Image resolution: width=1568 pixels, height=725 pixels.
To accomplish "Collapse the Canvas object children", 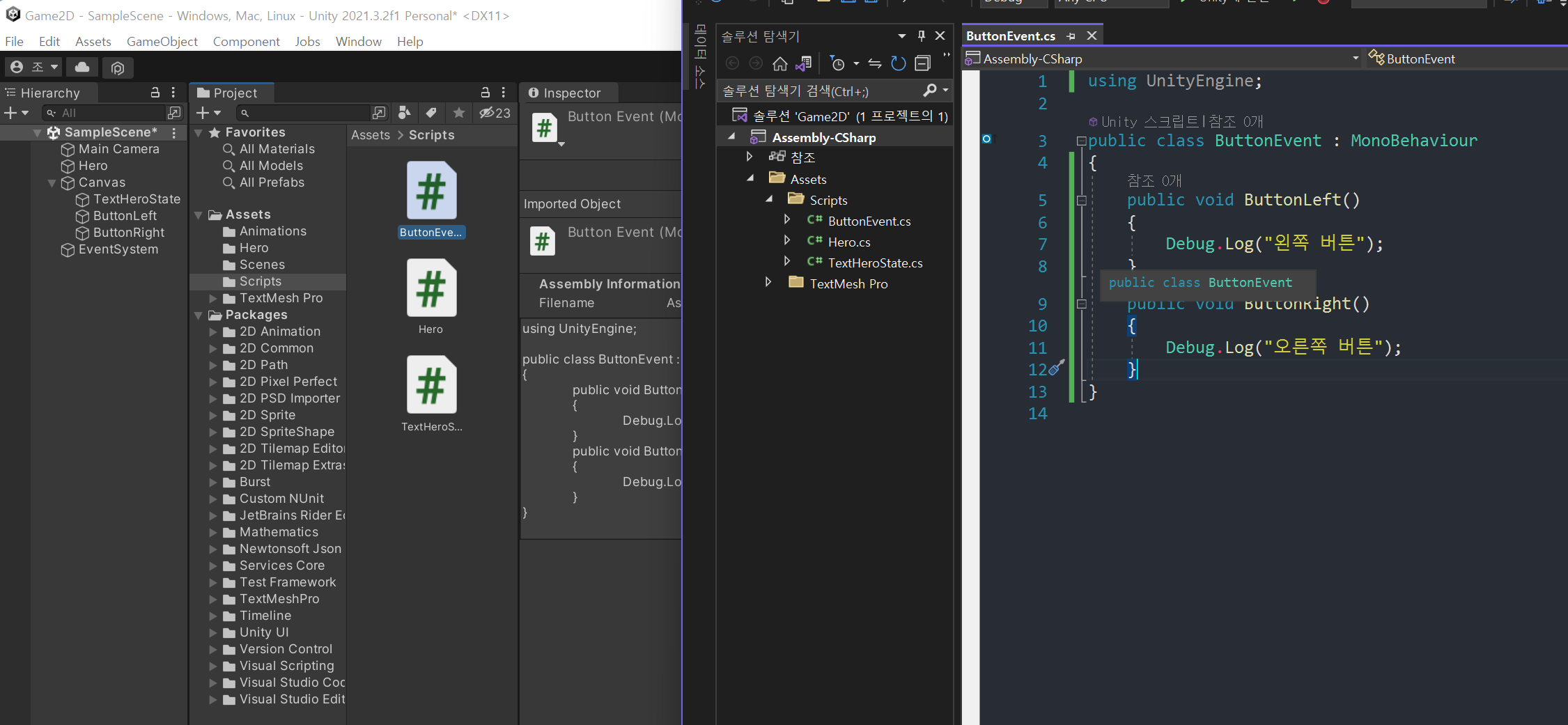I will pos(52,183).
